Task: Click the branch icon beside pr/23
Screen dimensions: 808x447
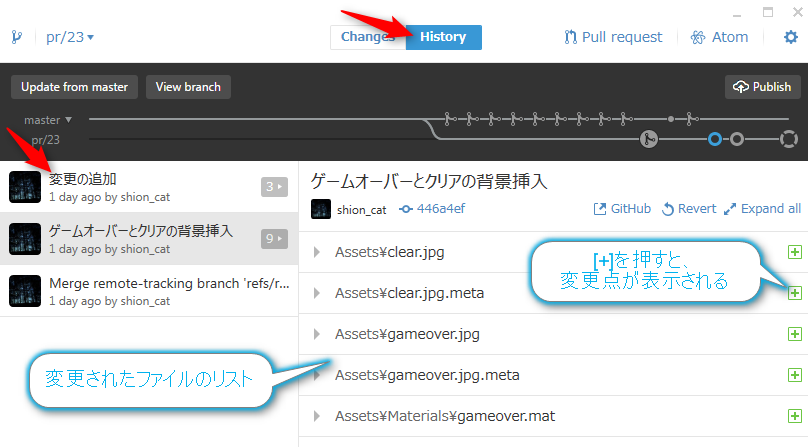Action: pyautogui.click(x=16, y=37)
